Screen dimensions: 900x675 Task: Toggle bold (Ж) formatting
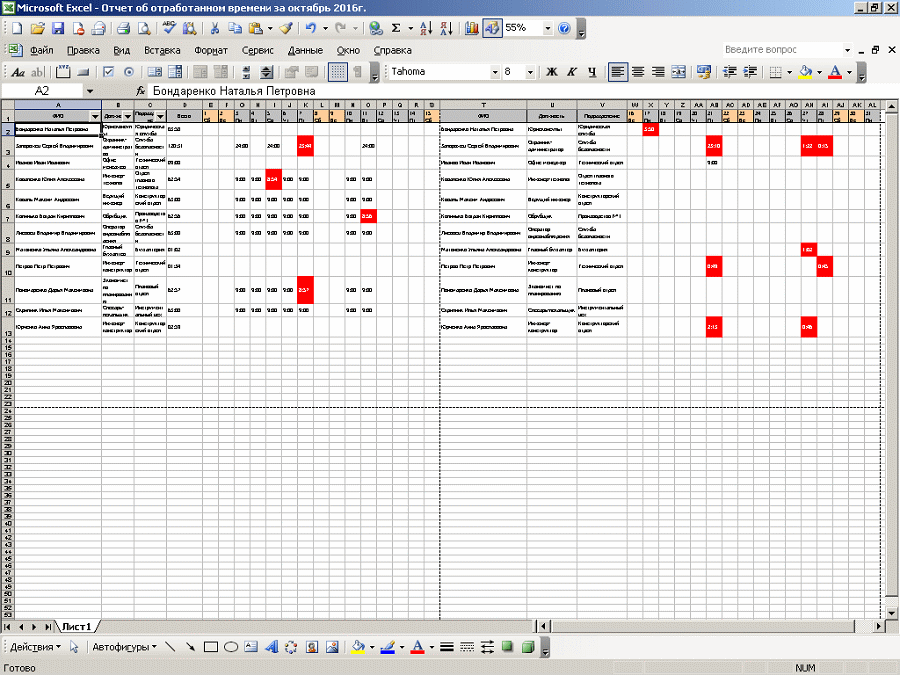click(x=552, y=72)
